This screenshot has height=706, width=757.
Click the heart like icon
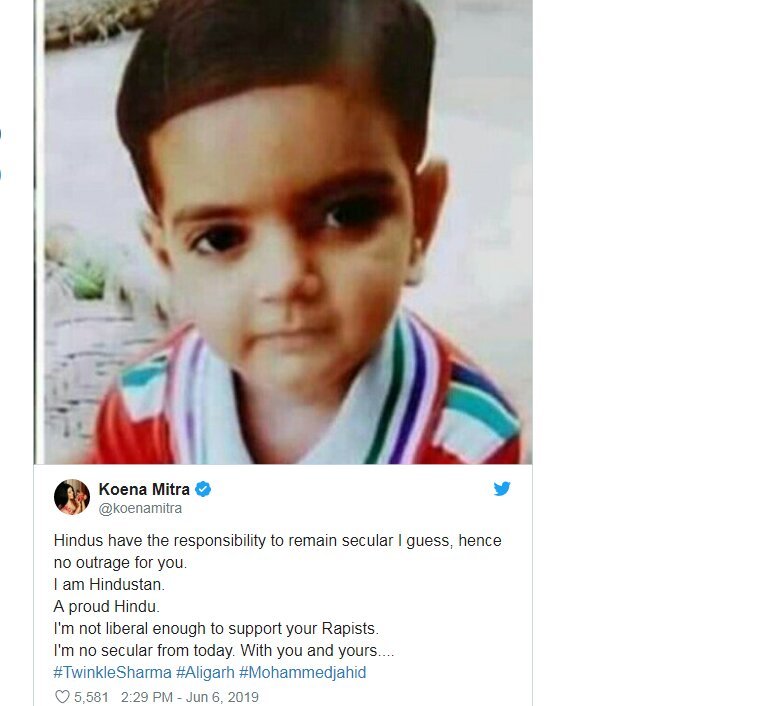(x=62, y=697)
